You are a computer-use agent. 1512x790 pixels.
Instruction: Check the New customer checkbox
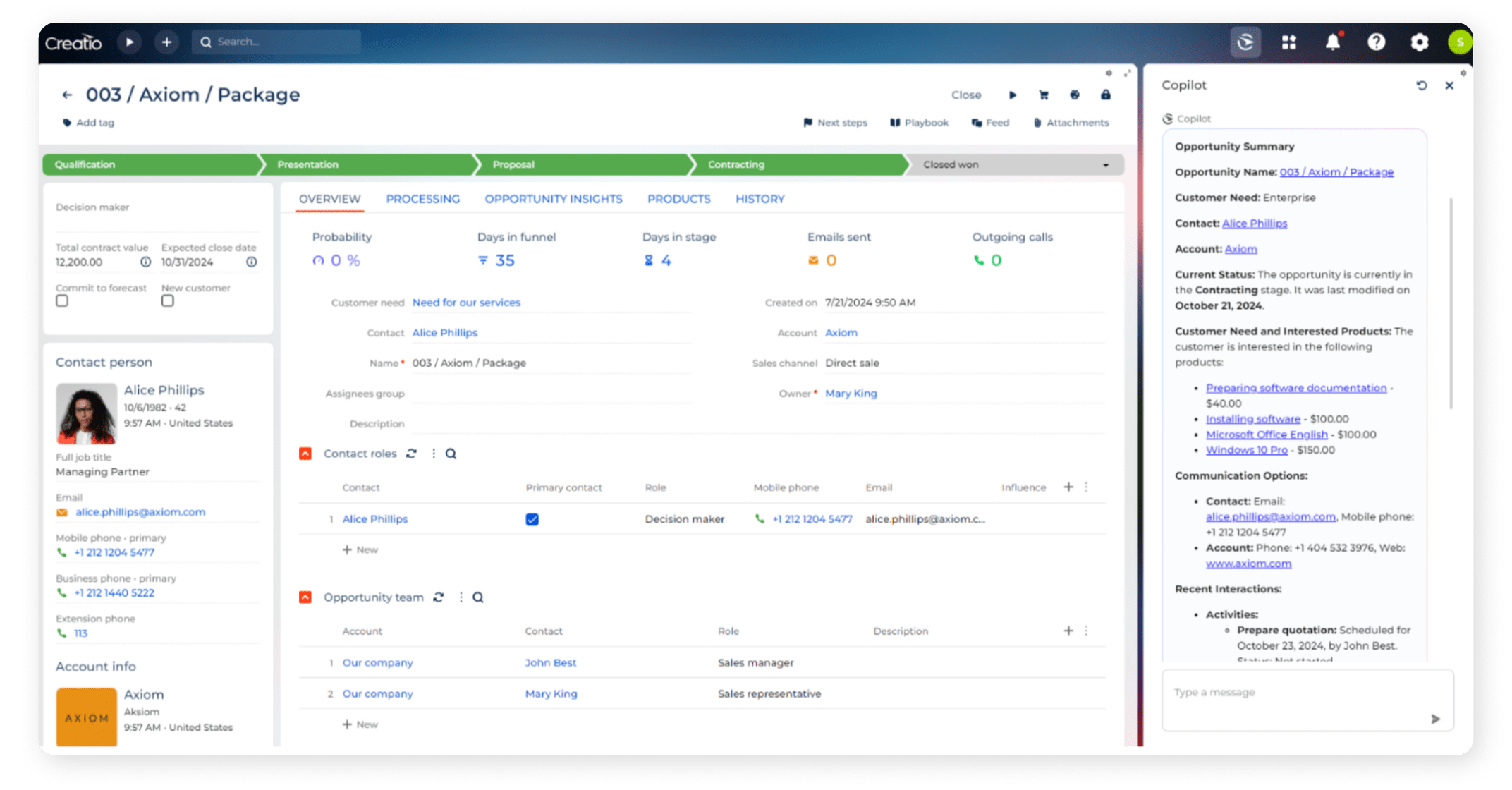(x=167, y=300)
